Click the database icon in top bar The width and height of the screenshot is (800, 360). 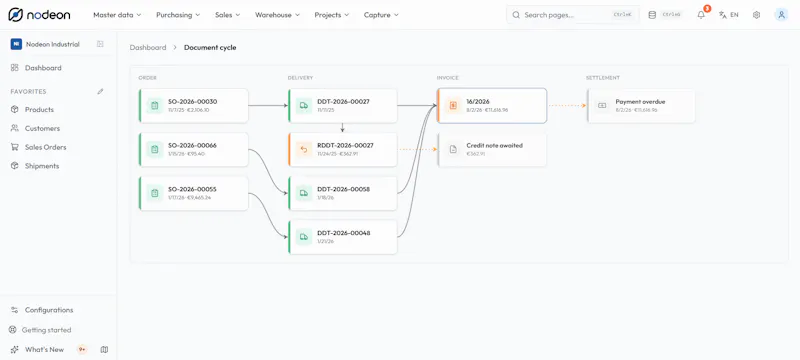pos(652,15)
